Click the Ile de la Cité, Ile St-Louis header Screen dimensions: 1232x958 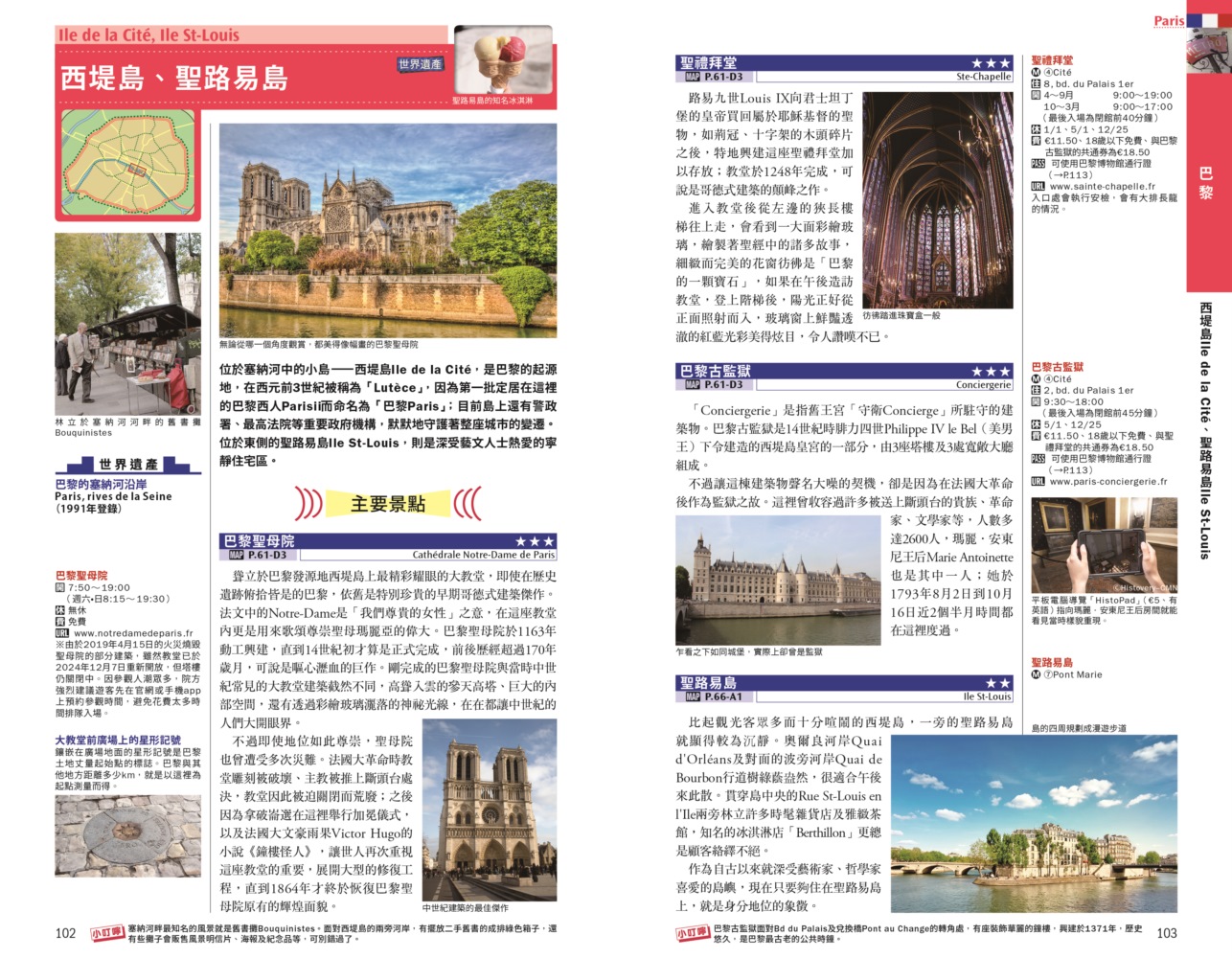point(149,34)
